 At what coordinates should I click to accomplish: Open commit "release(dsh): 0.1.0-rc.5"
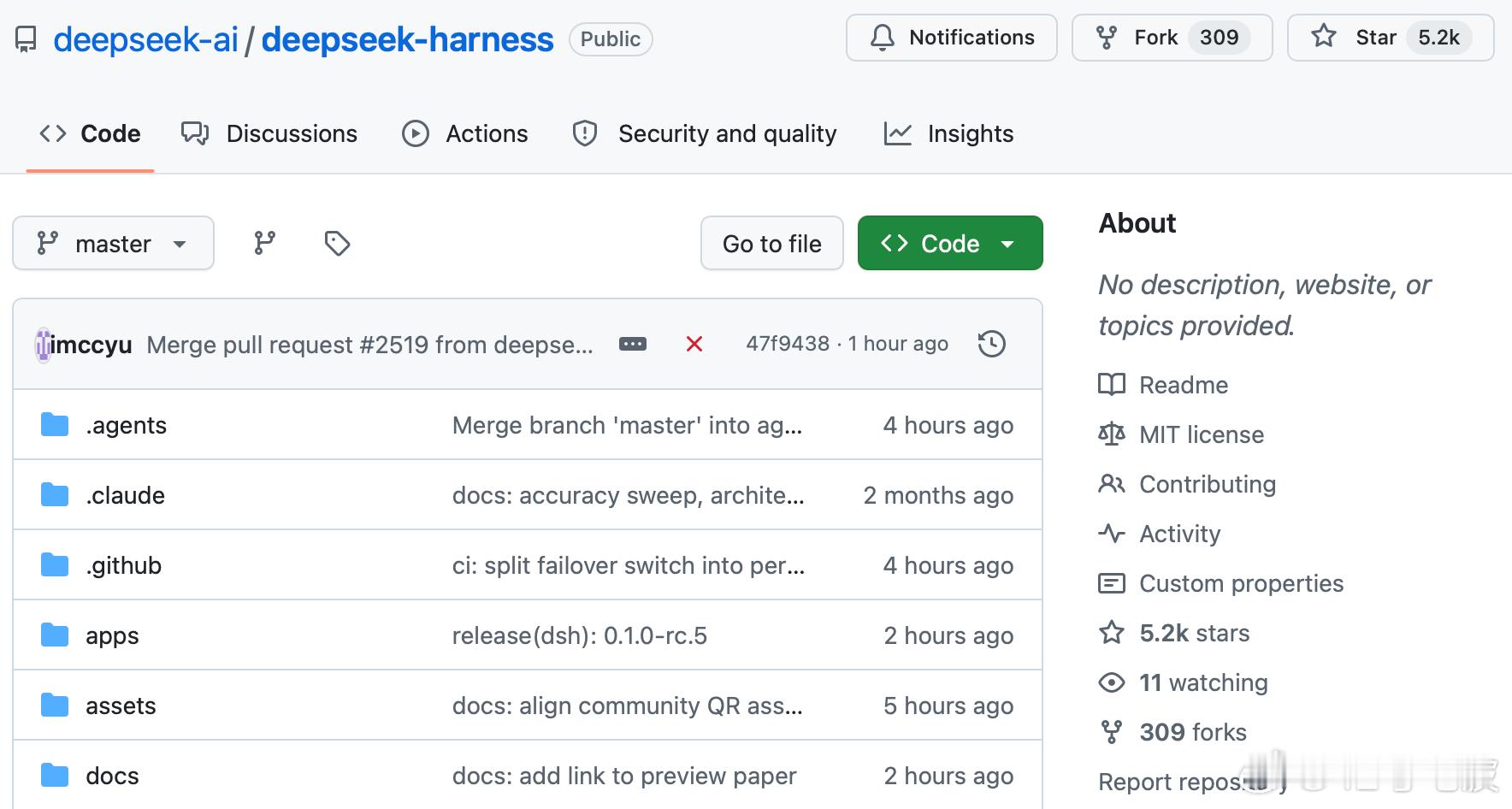pyautogui.click(x=580, y=635)
